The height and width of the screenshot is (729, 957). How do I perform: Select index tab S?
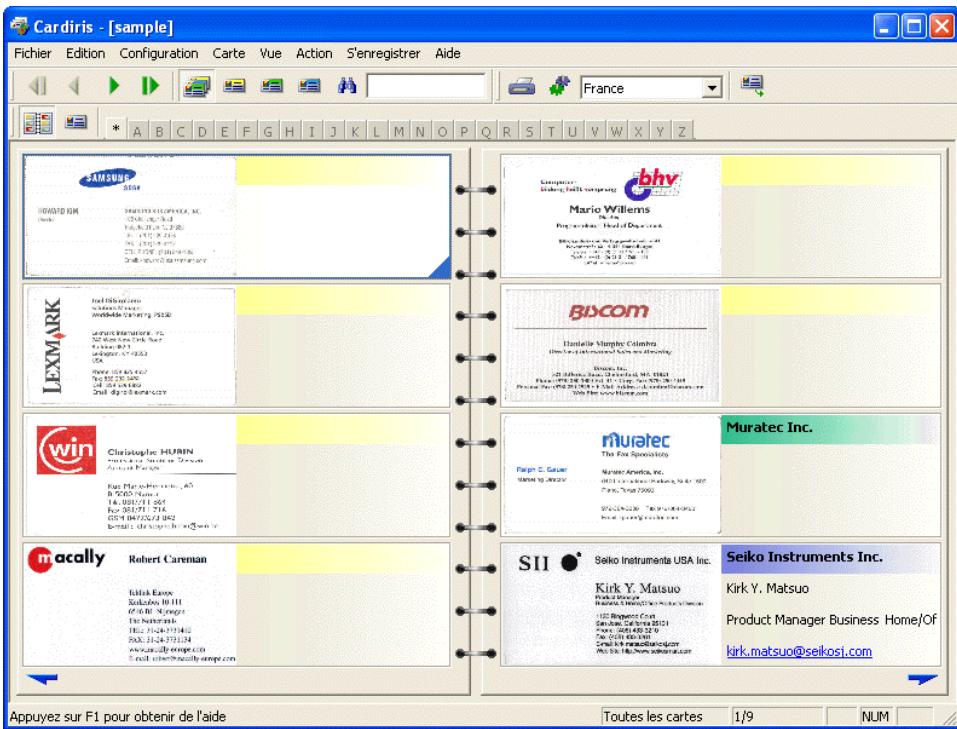point(529,131)
